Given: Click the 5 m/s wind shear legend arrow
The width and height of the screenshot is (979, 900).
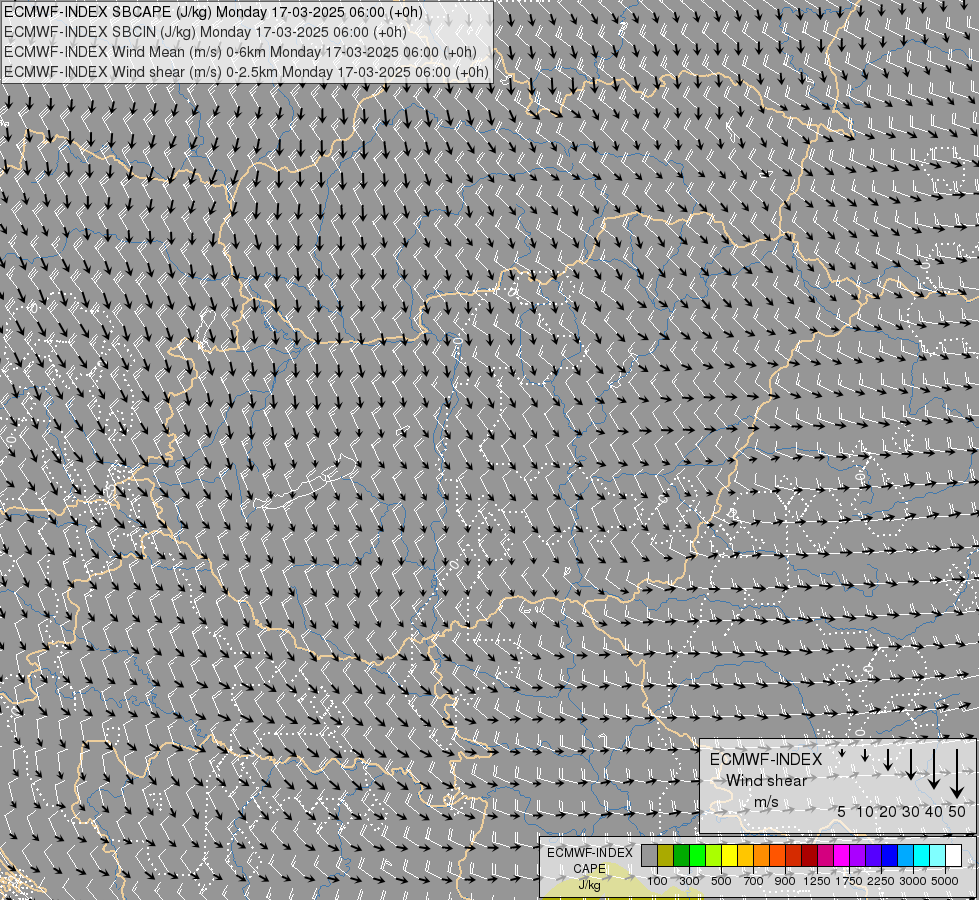Looking at the screenshot, I should (842, 753).
